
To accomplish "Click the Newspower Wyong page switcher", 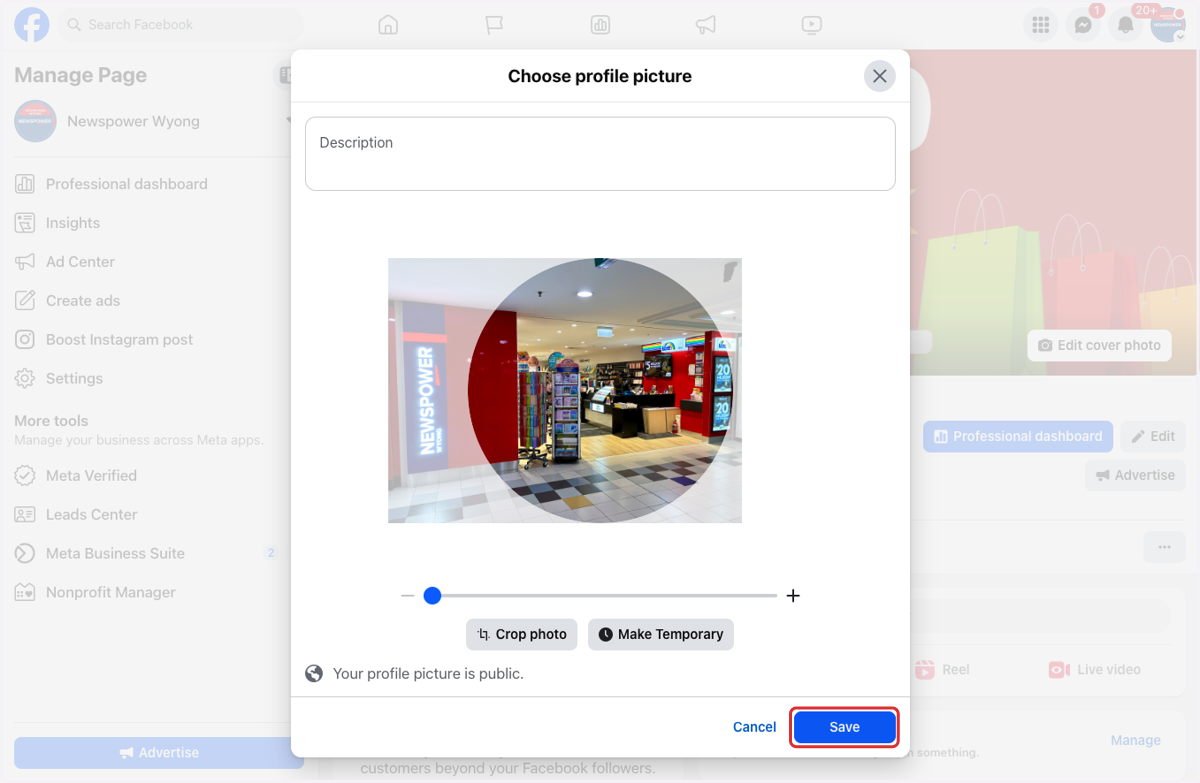I will 150,121.
